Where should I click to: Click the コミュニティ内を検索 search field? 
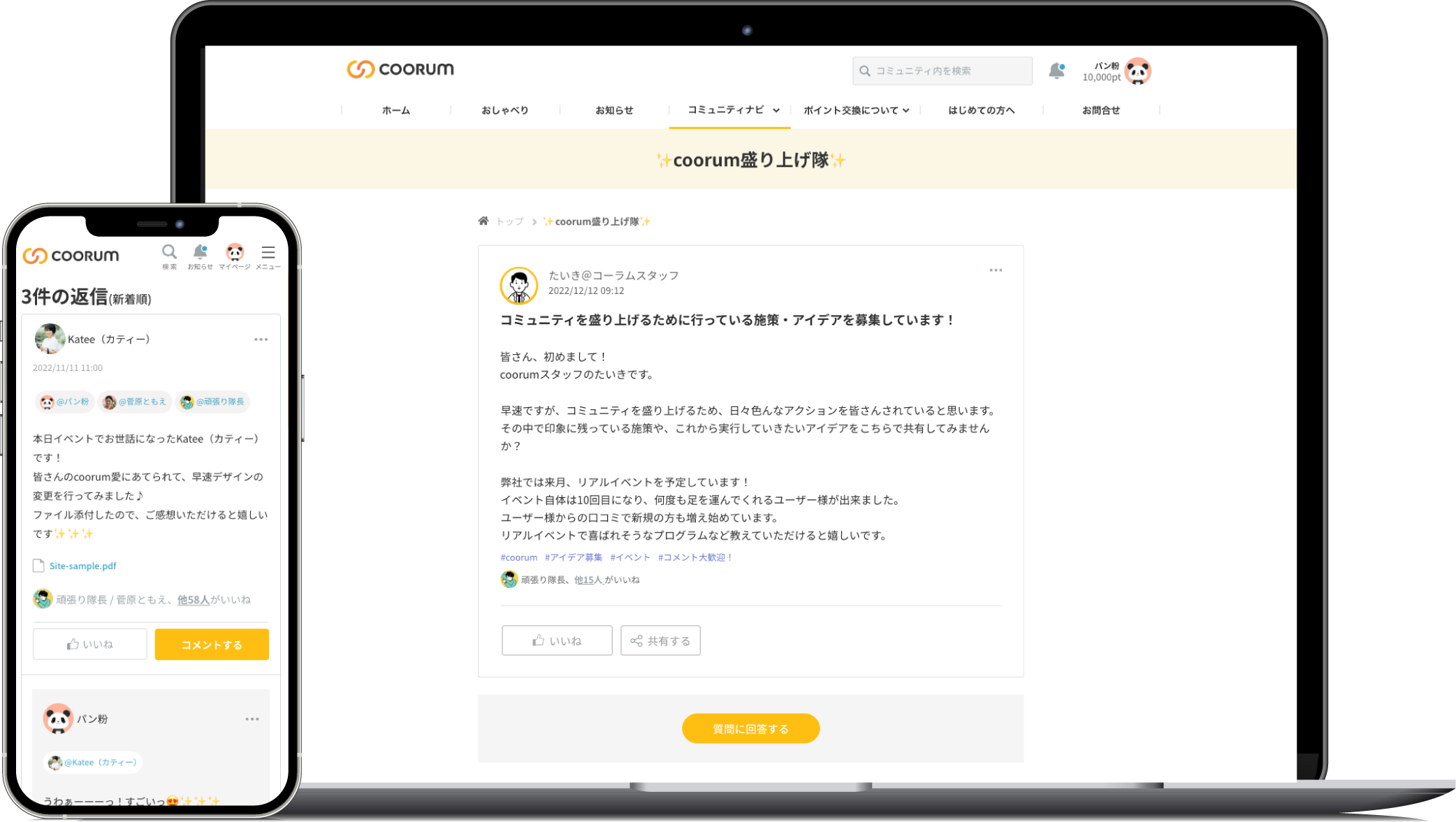pos(942,71)
